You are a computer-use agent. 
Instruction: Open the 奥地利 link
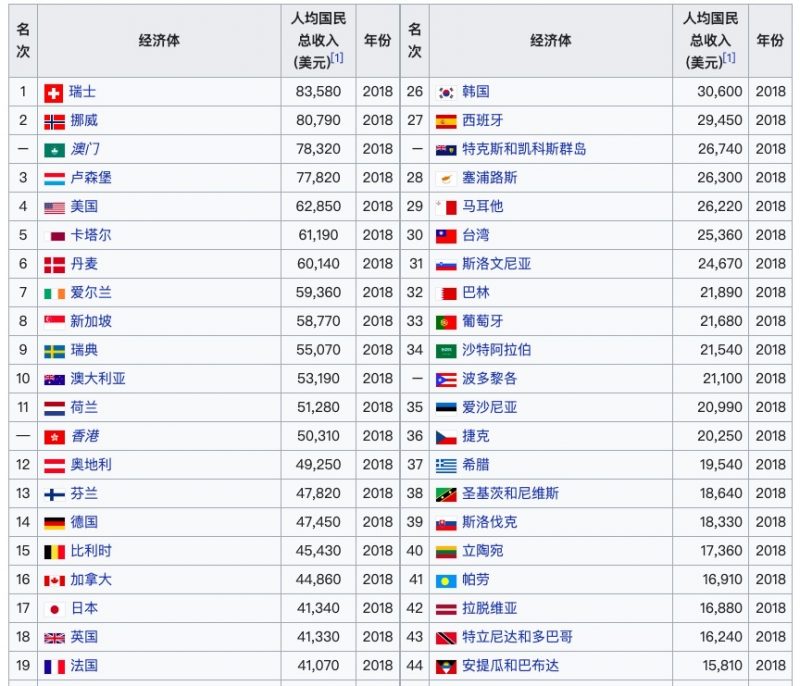91,465
